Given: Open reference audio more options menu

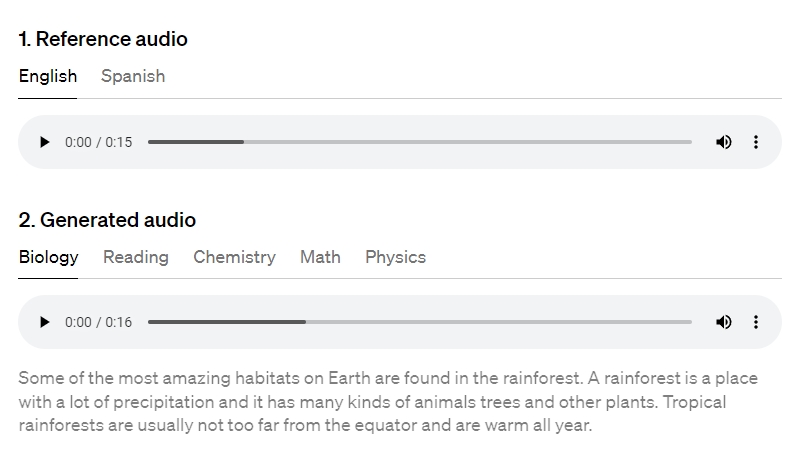Looking at the screenshot, I should coord(756,142).
